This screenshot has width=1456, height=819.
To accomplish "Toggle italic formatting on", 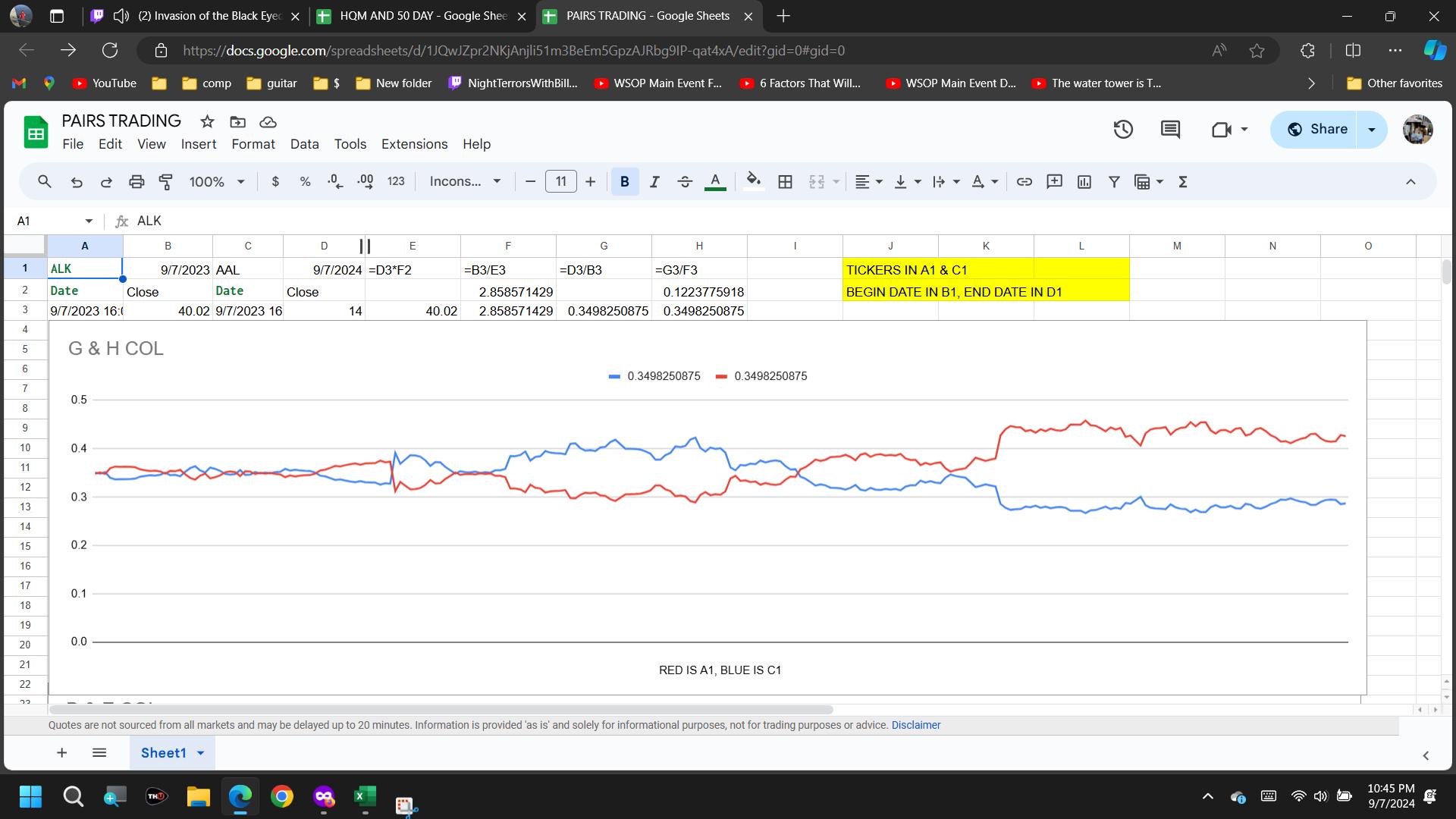I will tap(654, 181).
